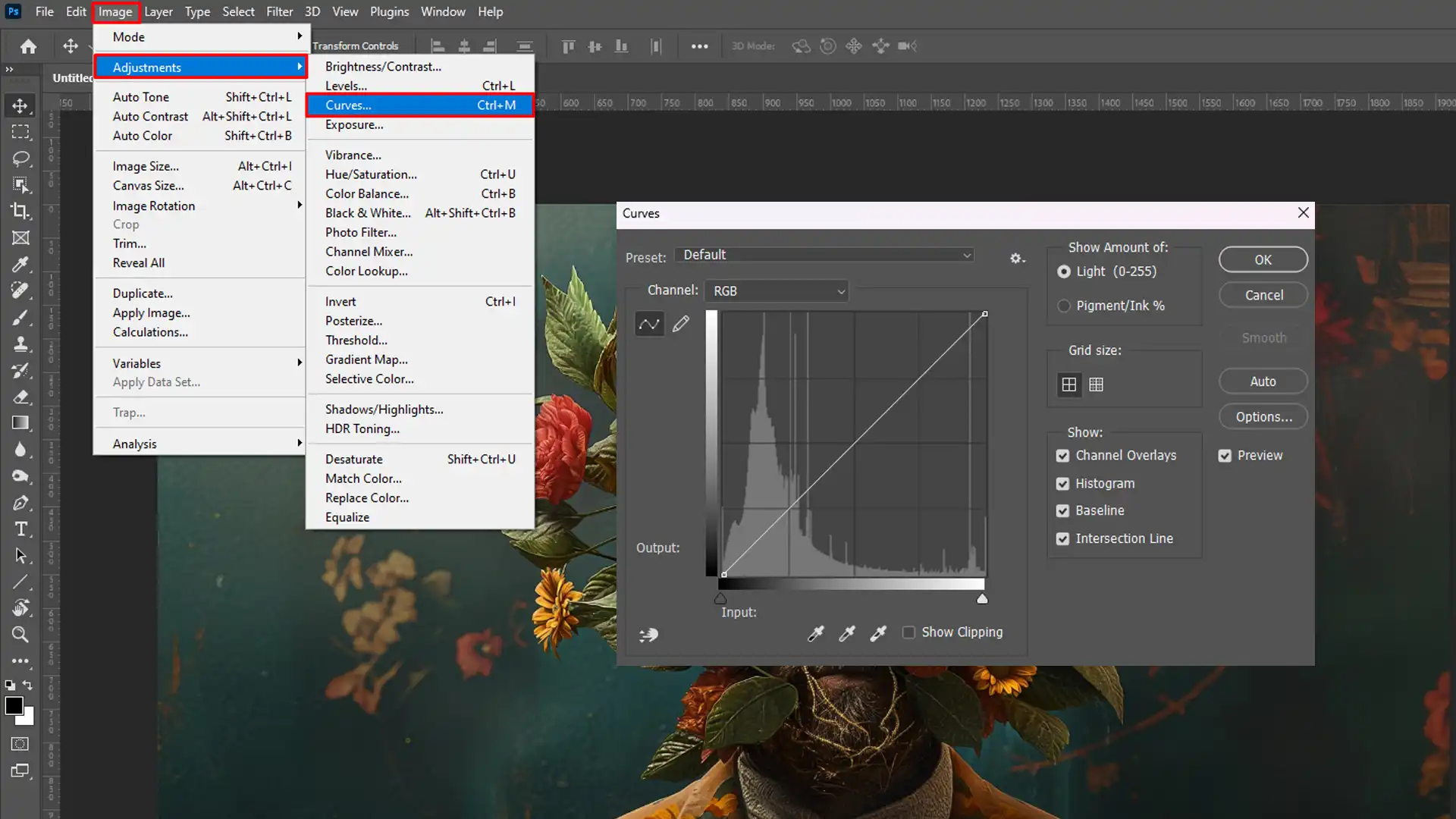The image size is (1456, 819).
Task: Select the Dodge tool
Action: [x=20, y=476]
